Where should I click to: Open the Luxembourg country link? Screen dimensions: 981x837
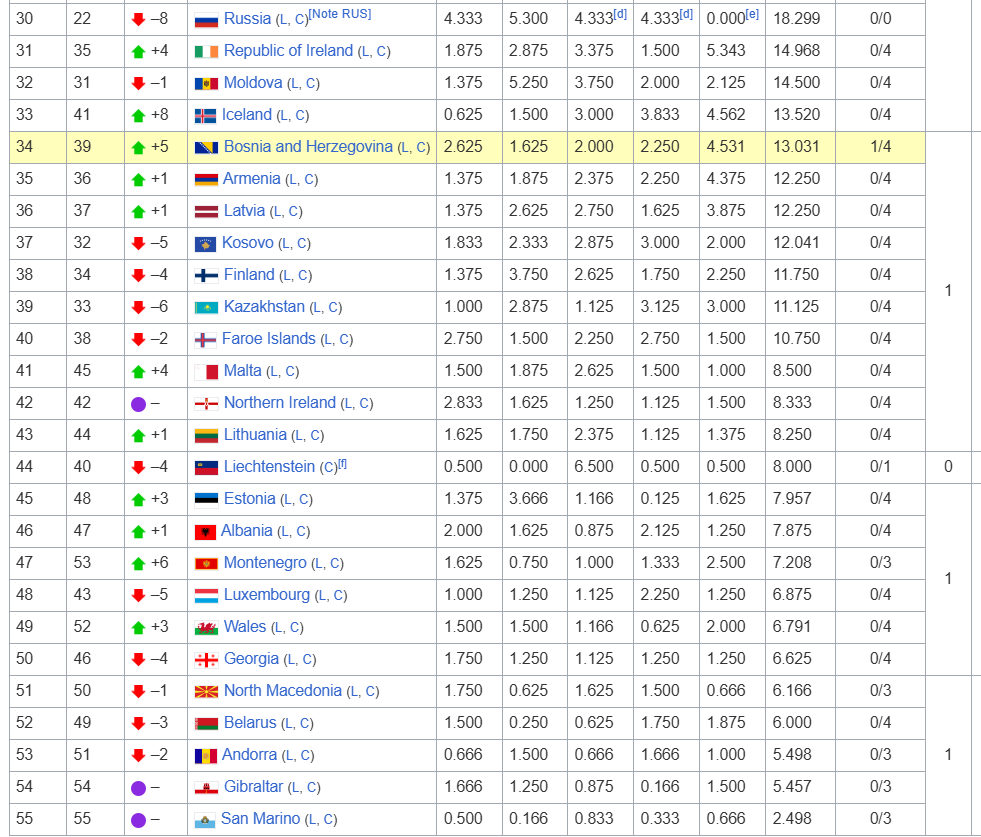[x=267, y=594]
